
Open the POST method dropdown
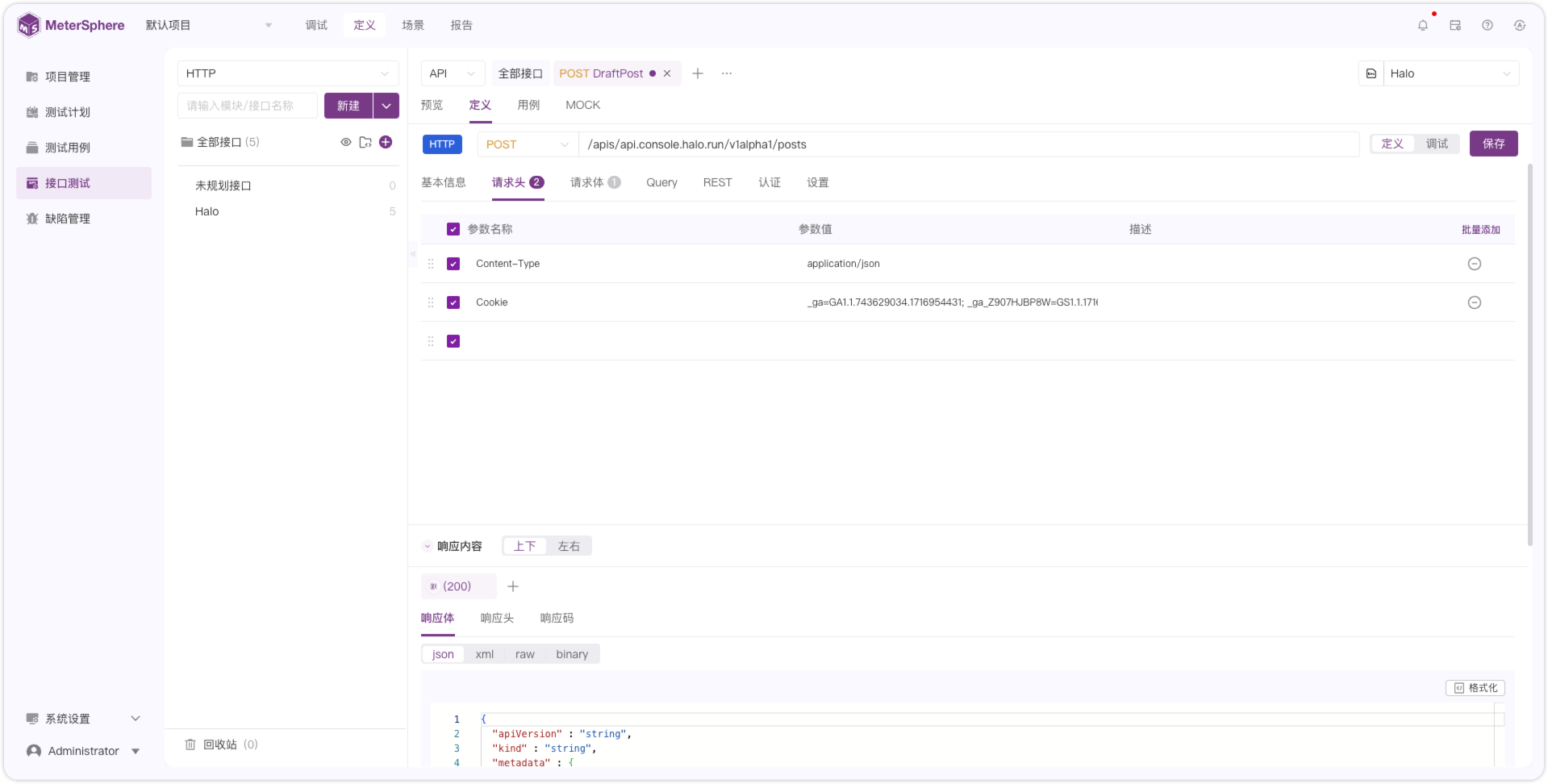click(528, 144)
